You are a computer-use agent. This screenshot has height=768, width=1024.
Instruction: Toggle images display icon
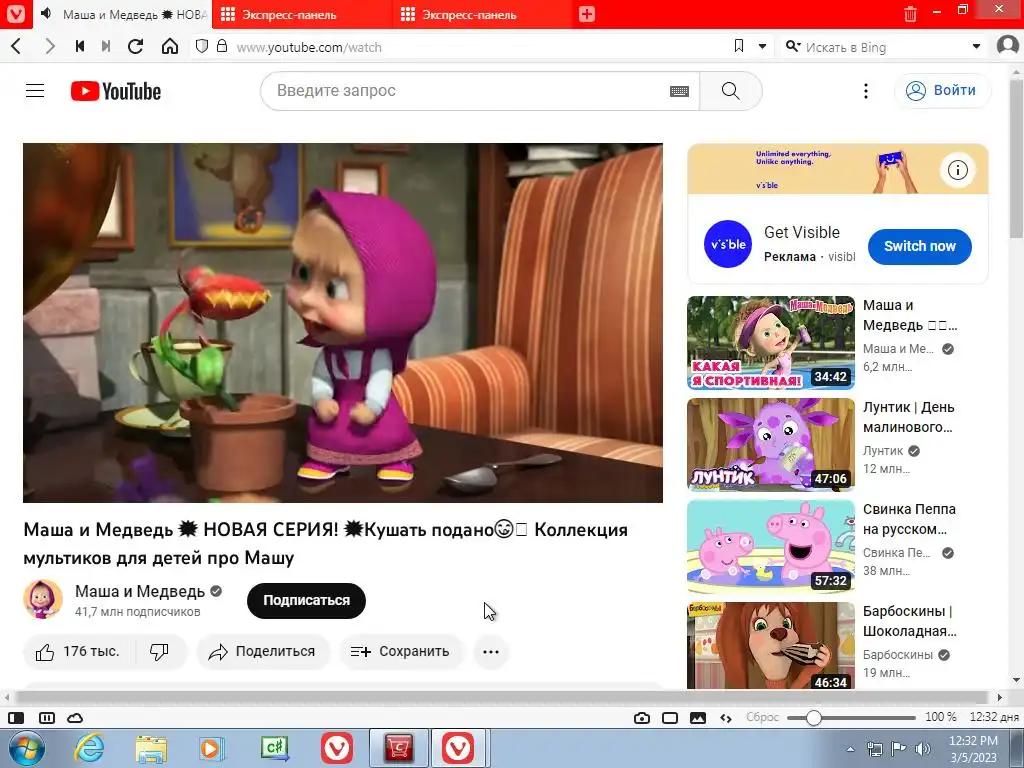[x=697, y=718]
